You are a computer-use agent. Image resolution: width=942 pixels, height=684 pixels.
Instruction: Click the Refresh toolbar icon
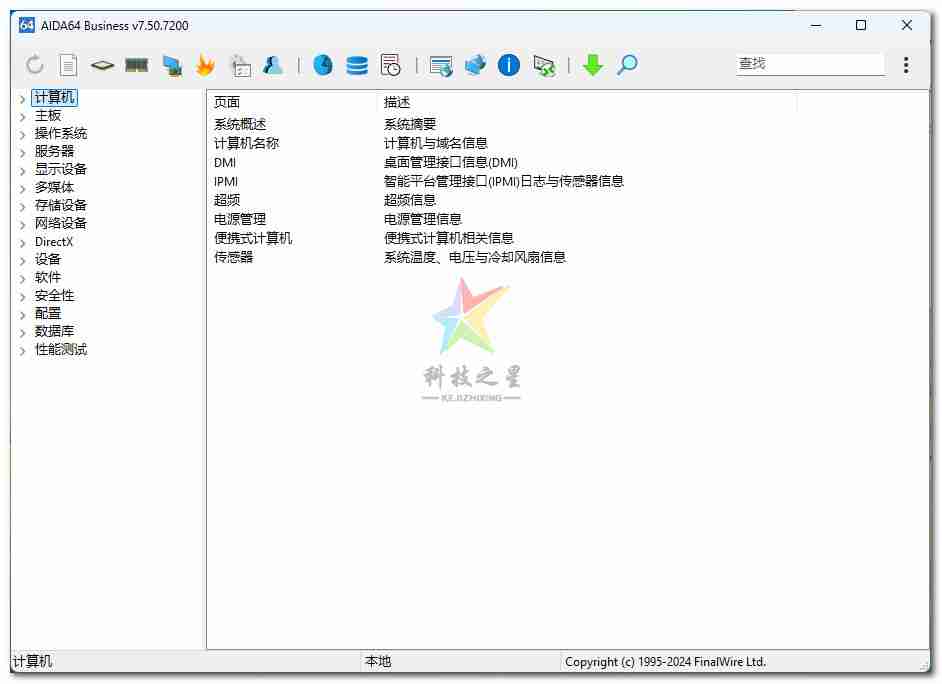coord(36,64)
